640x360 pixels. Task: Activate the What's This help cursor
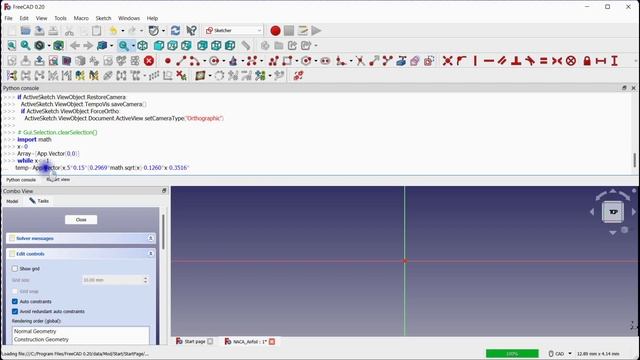pos(191,31)
